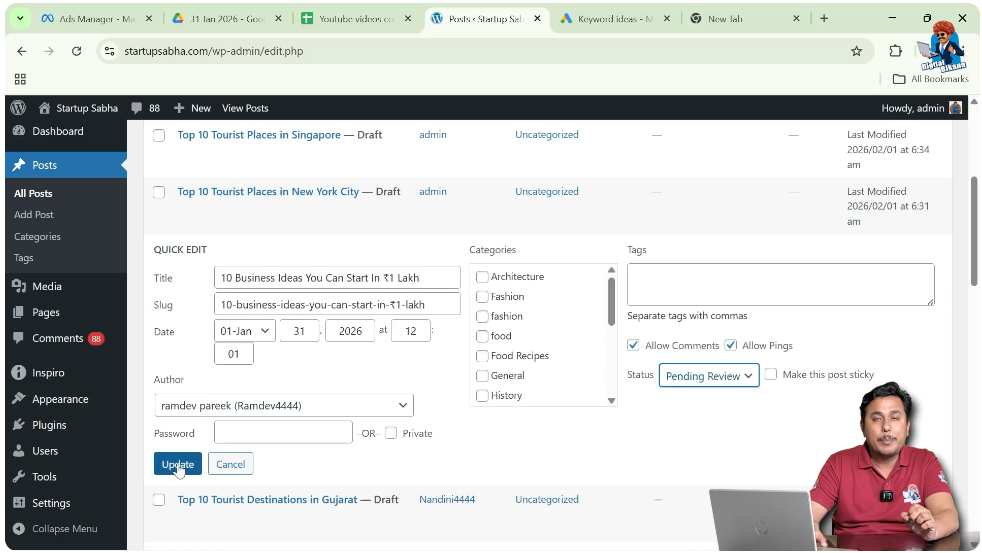Open the Author dropdown for ramdev pareek
This screenshot has width=982, height=553.
(284, 405)
